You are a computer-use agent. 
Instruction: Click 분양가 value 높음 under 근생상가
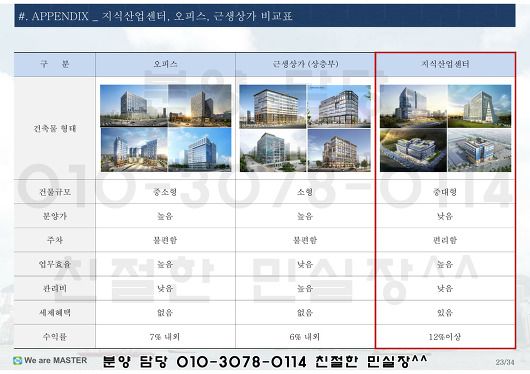coord(305,216)
